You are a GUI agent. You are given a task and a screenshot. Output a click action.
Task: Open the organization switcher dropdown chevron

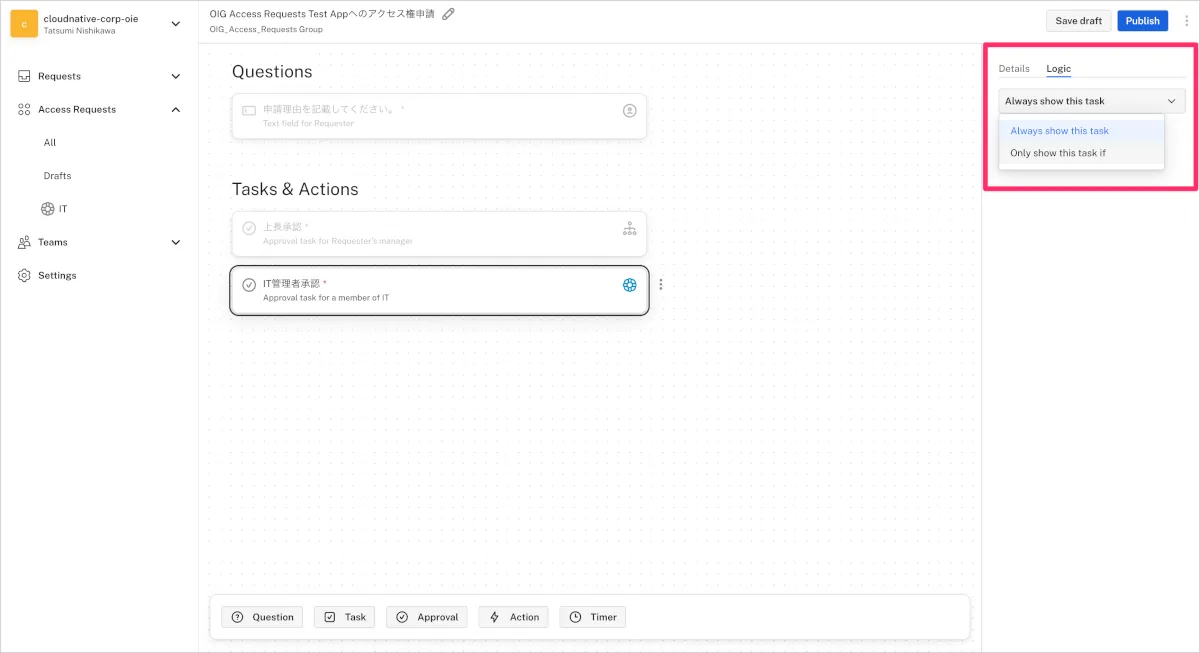176,24
